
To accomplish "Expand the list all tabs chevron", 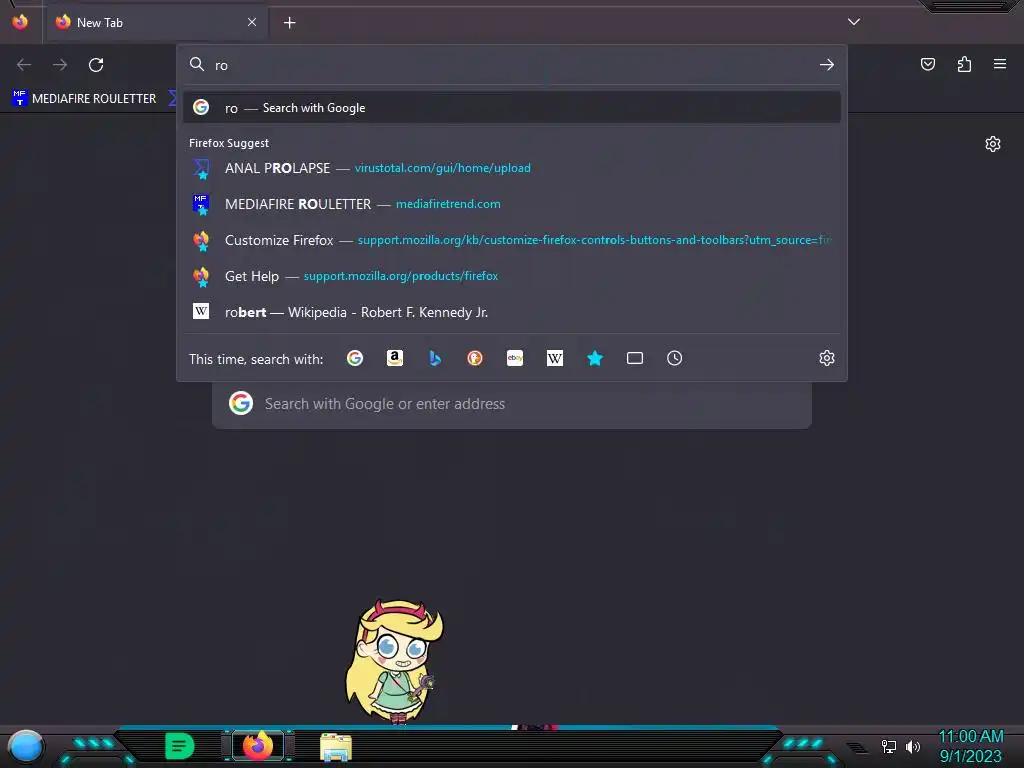I will click(x=854, y=22).
